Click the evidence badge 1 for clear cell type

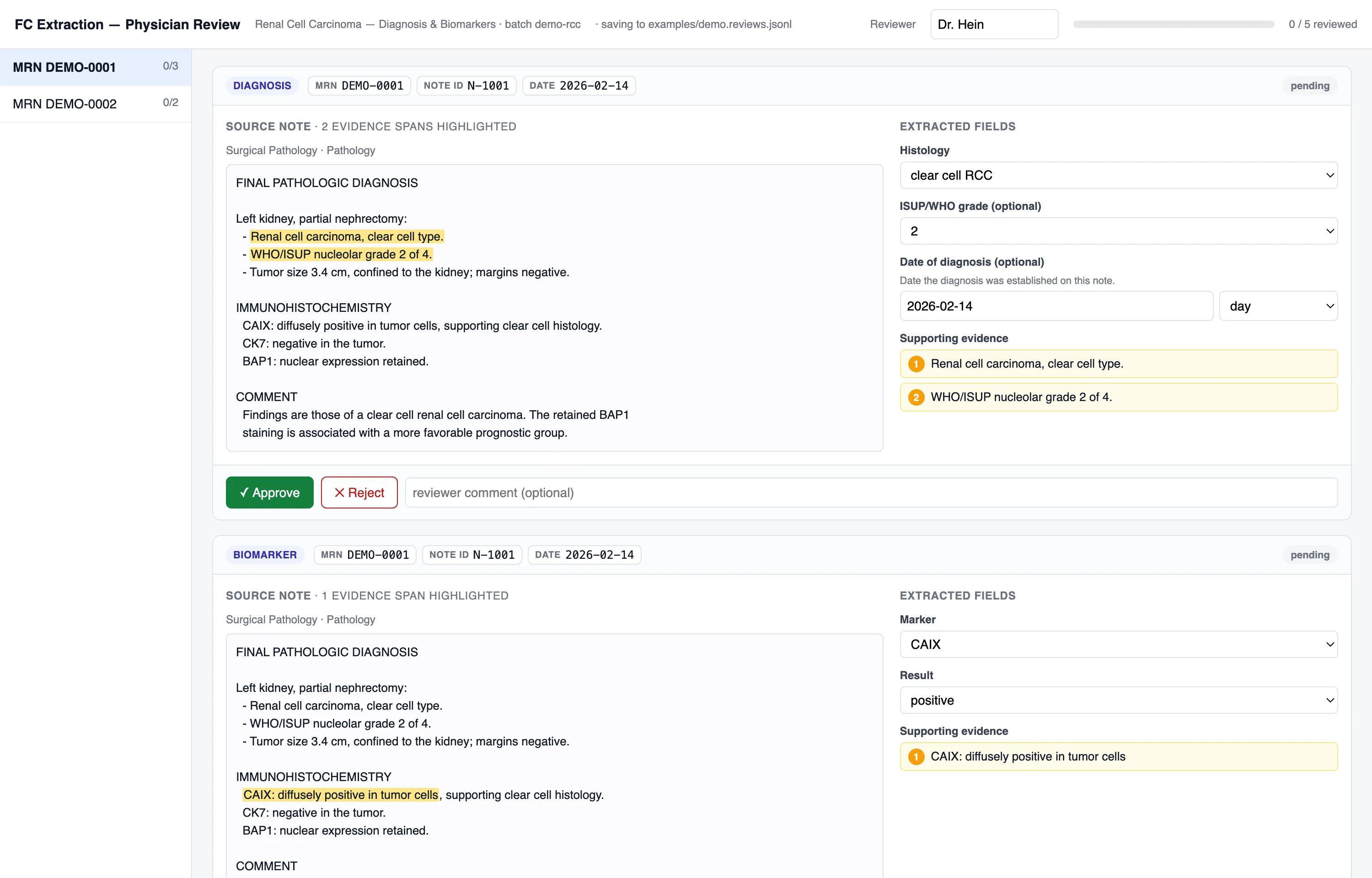[x=916, y=364]
